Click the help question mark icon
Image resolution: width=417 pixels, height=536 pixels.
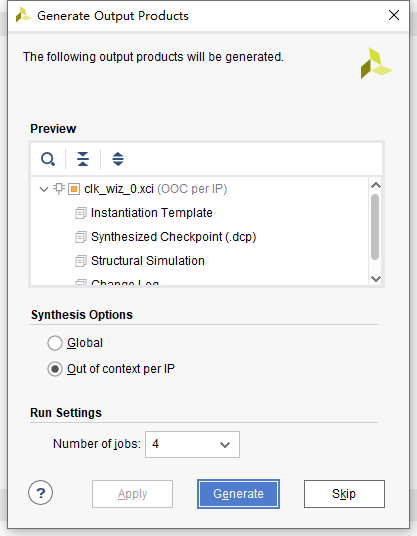(40, 493)
